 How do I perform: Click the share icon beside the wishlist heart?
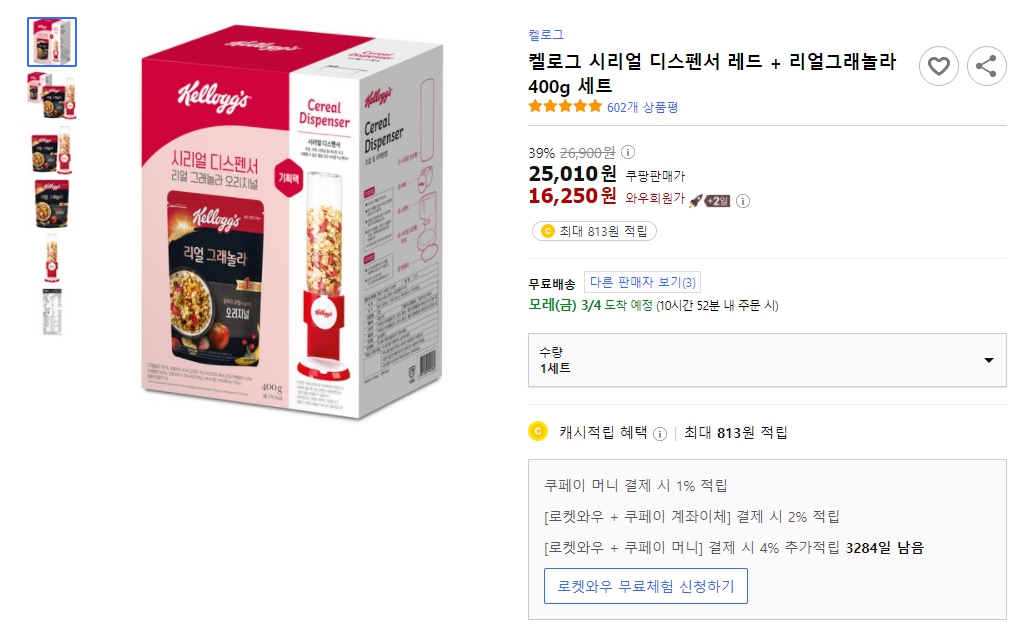coord(986,66)
